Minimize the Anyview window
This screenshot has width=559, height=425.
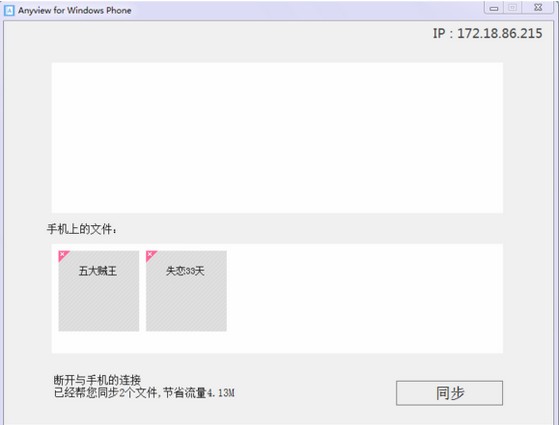tap(494, 8)
